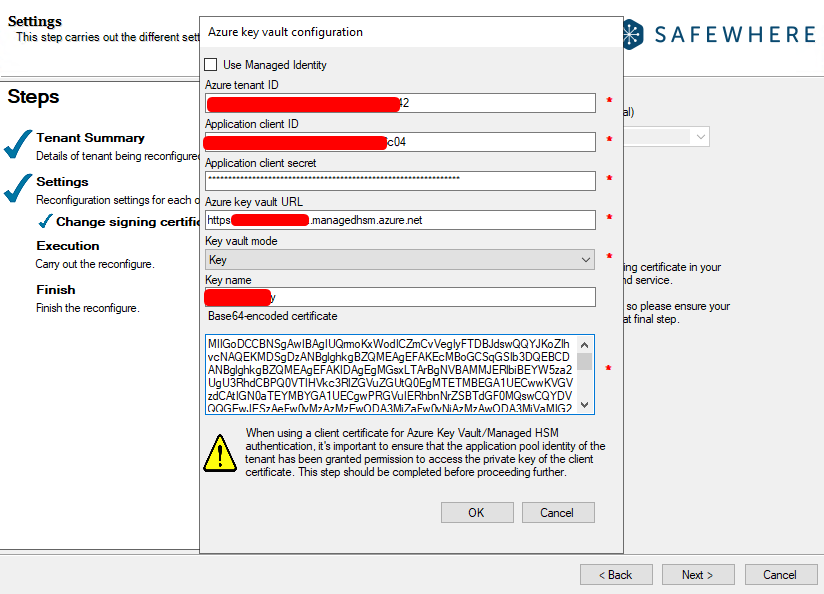Click the blue checkmark beside Tenant Summary
This screenshot has height=594, width=824.
coord(18,144)
